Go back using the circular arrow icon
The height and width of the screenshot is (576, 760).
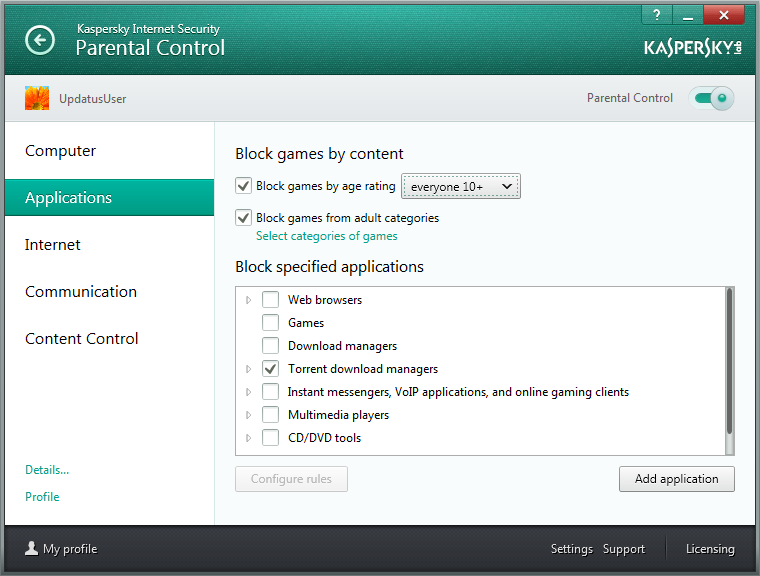[40, 40]
